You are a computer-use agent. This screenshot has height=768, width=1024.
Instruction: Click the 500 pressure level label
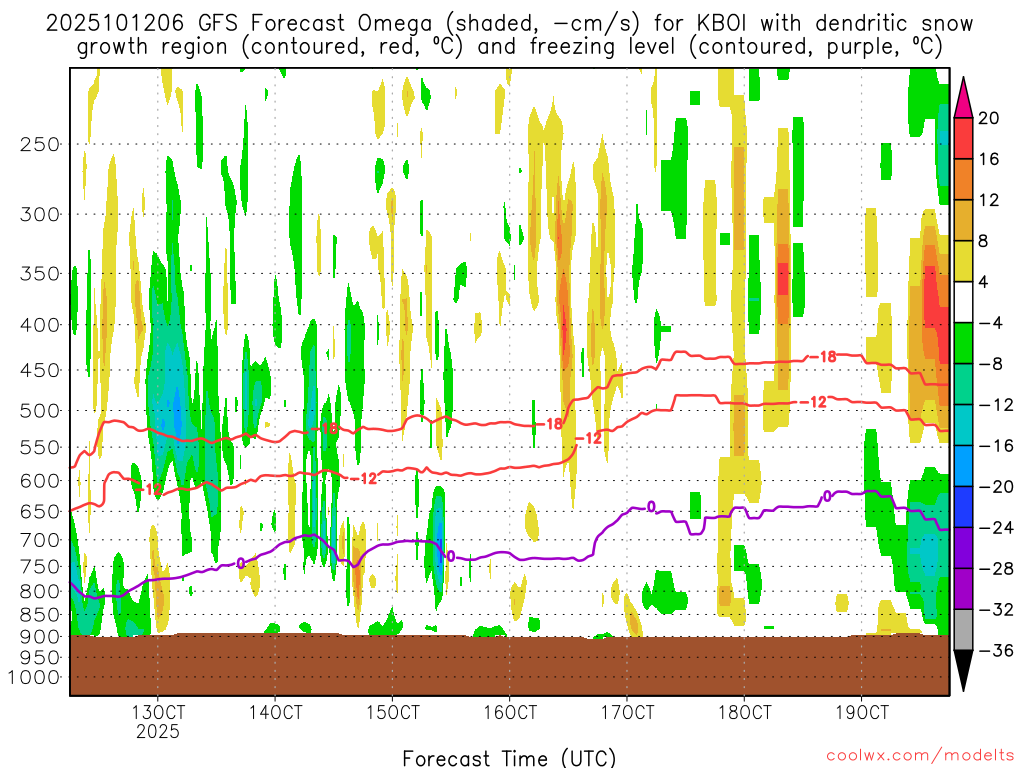point(40,411)
